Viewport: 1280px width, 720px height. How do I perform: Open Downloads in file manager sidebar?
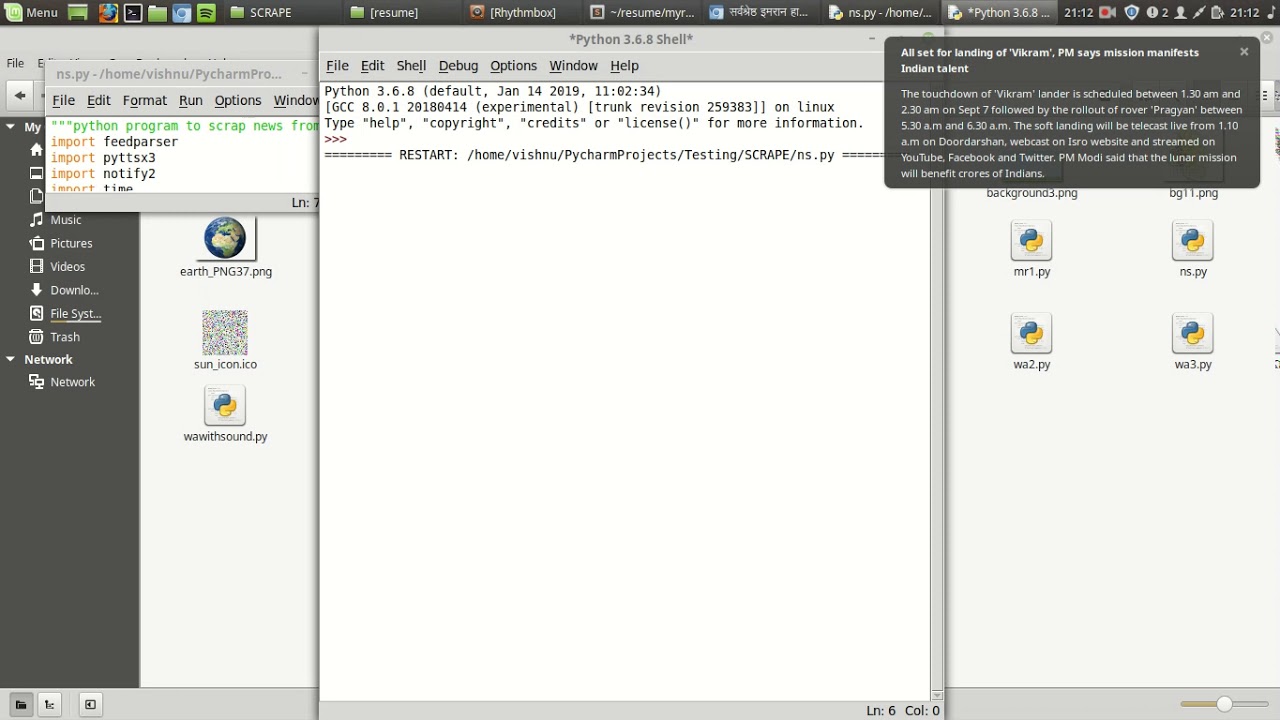pos(74,290)
